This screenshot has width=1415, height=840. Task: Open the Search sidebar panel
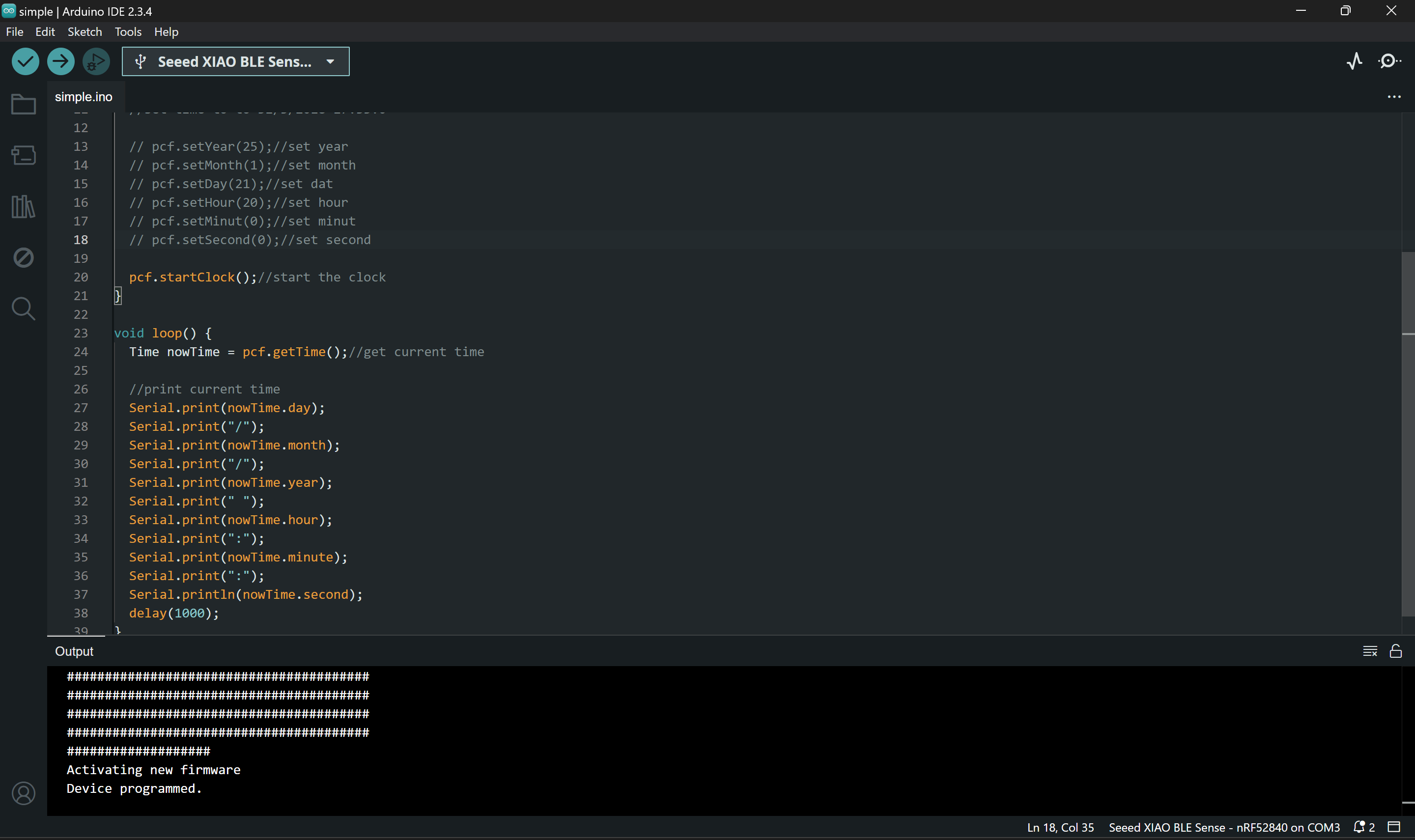coord(23,308)
